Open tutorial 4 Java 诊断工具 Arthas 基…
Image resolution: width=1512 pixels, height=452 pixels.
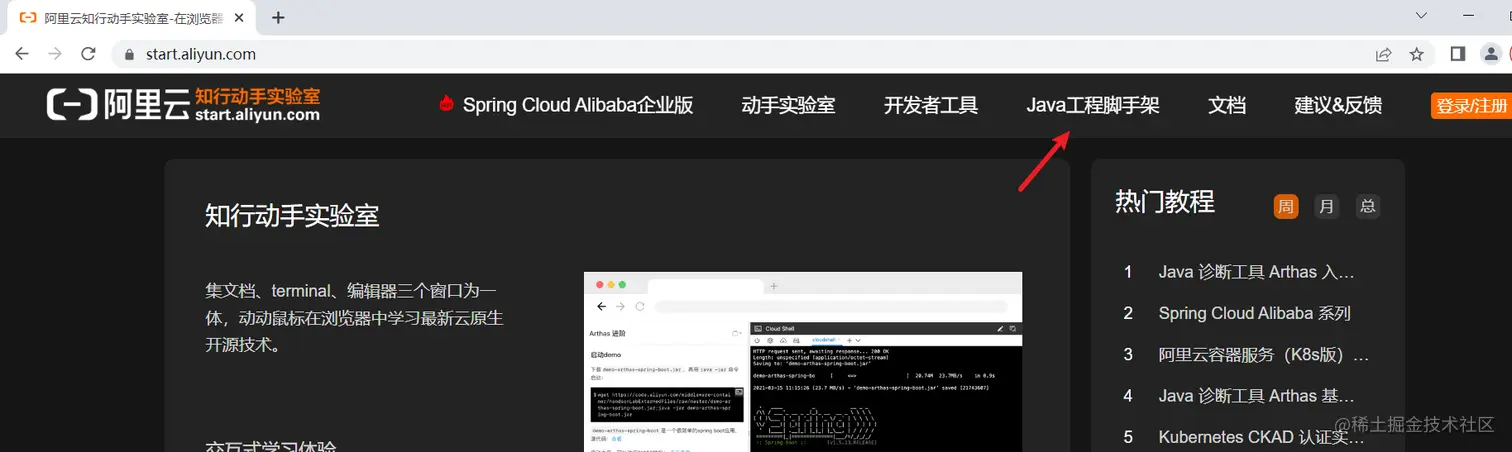[x=1257, y=396]
